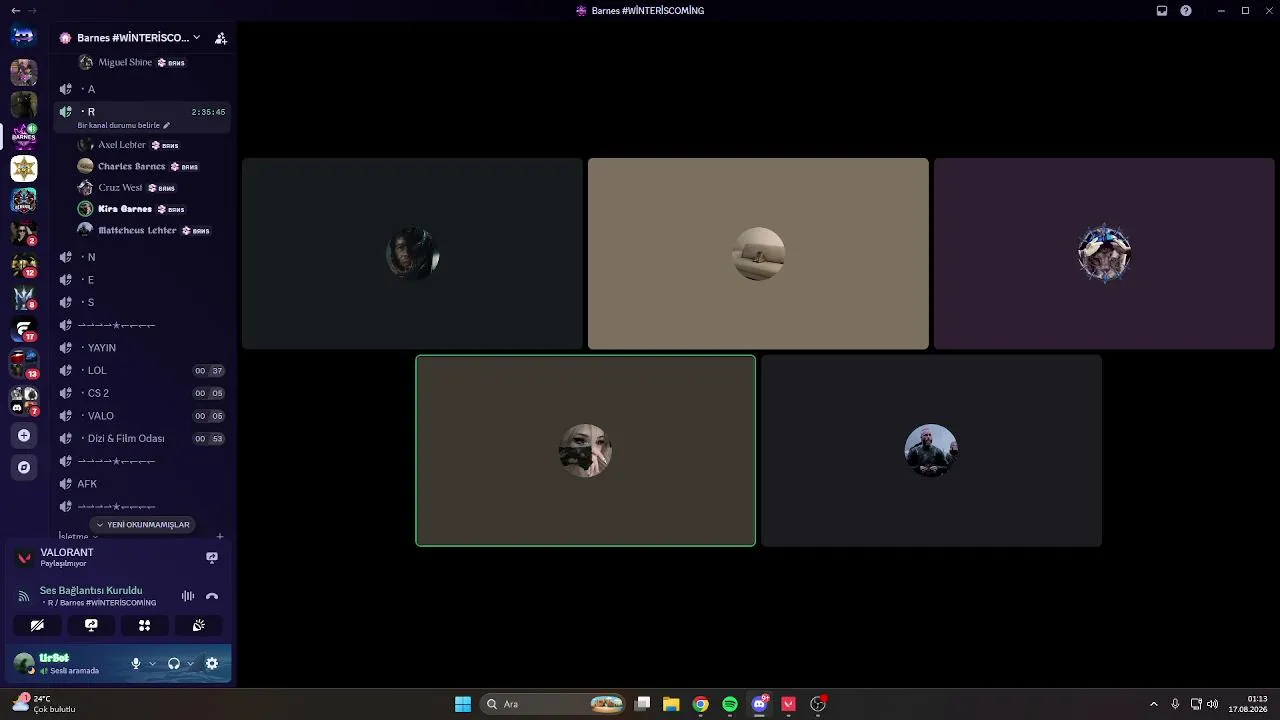The height and width of the screenshot is (720, 1280).
Task: Open server icon with 17 unread badge
Action: [24, 329]
